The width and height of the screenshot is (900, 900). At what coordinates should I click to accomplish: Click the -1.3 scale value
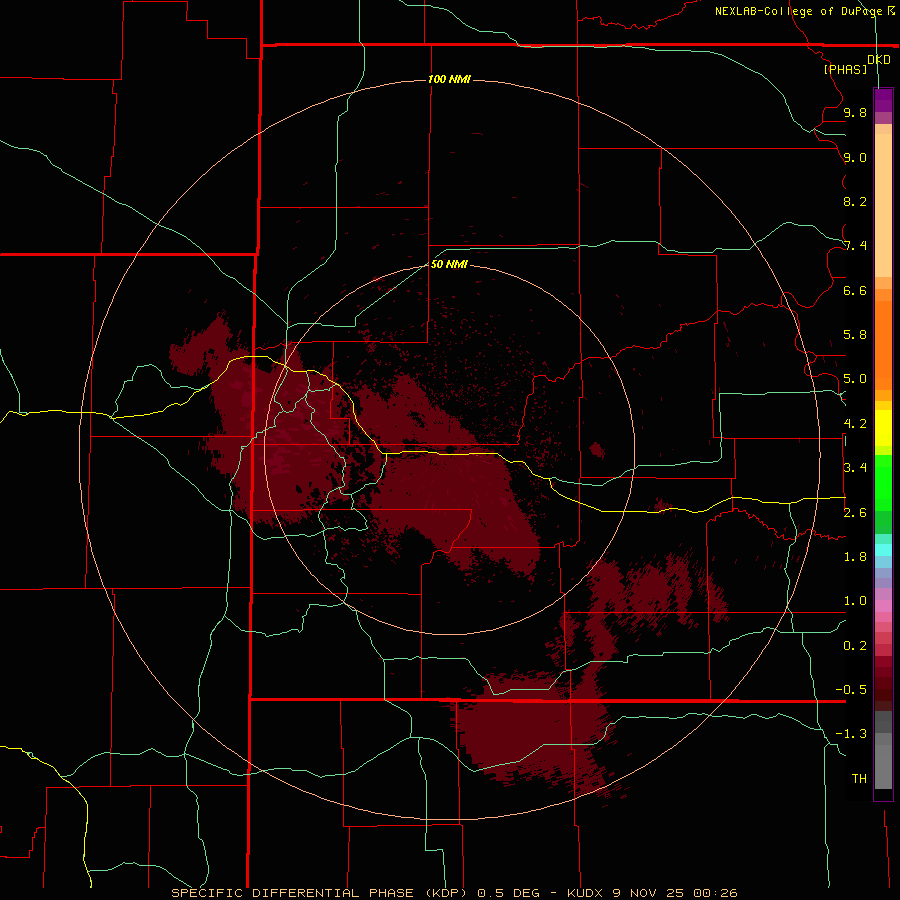[851, 734]
